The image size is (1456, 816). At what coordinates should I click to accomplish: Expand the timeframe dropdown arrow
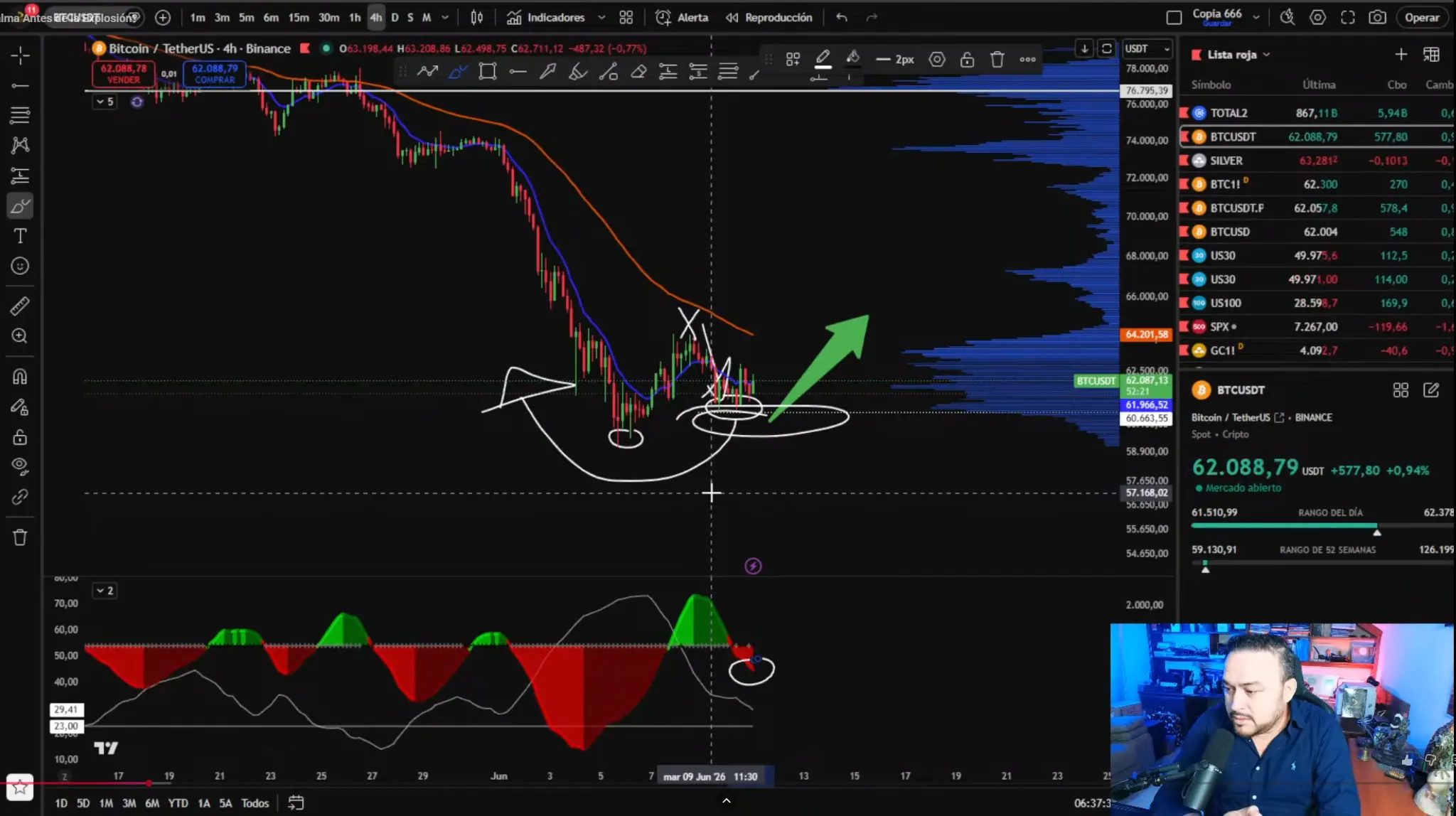tap(445, 17)
